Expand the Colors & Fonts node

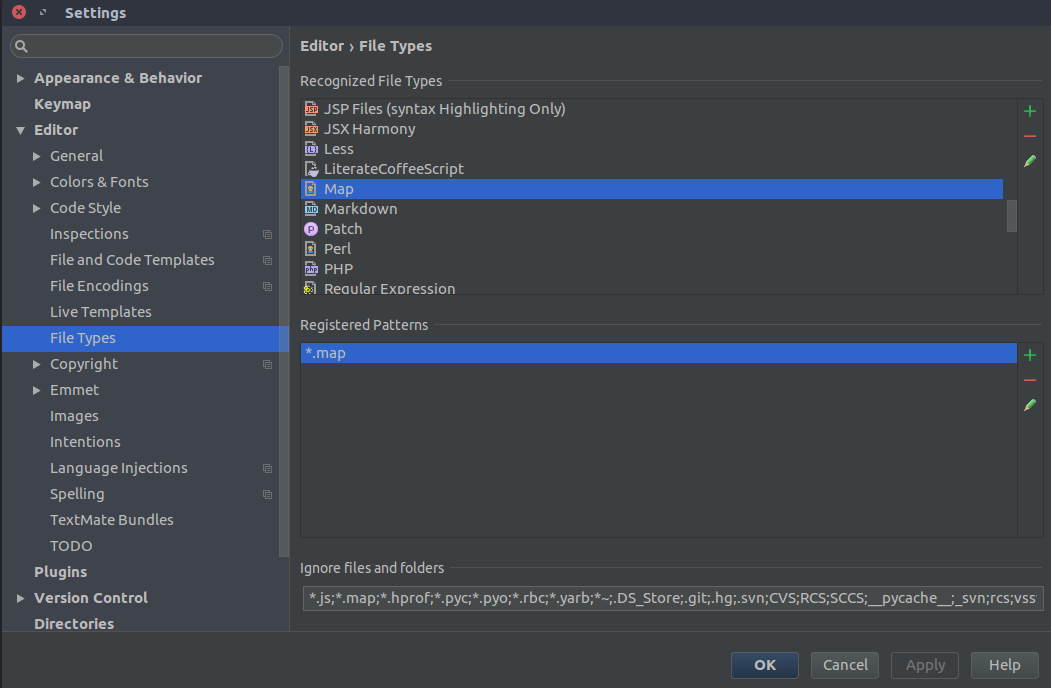tap(37, 182)
